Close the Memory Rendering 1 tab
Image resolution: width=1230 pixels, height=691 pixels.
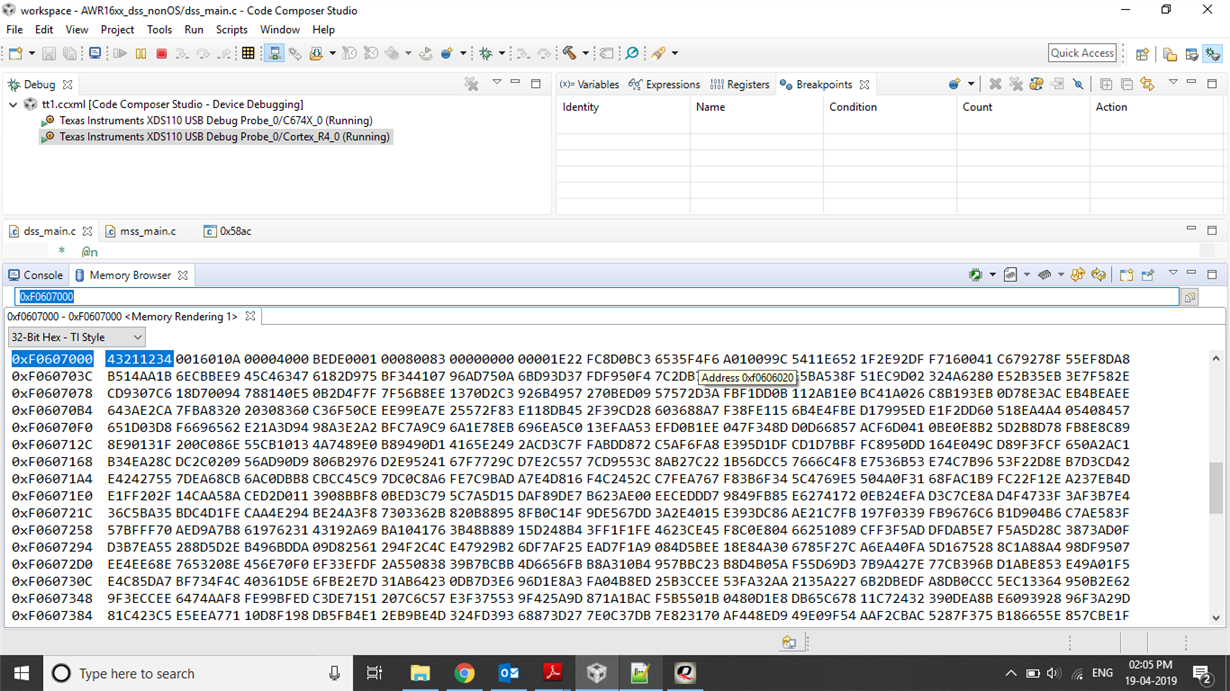point(250,316)
